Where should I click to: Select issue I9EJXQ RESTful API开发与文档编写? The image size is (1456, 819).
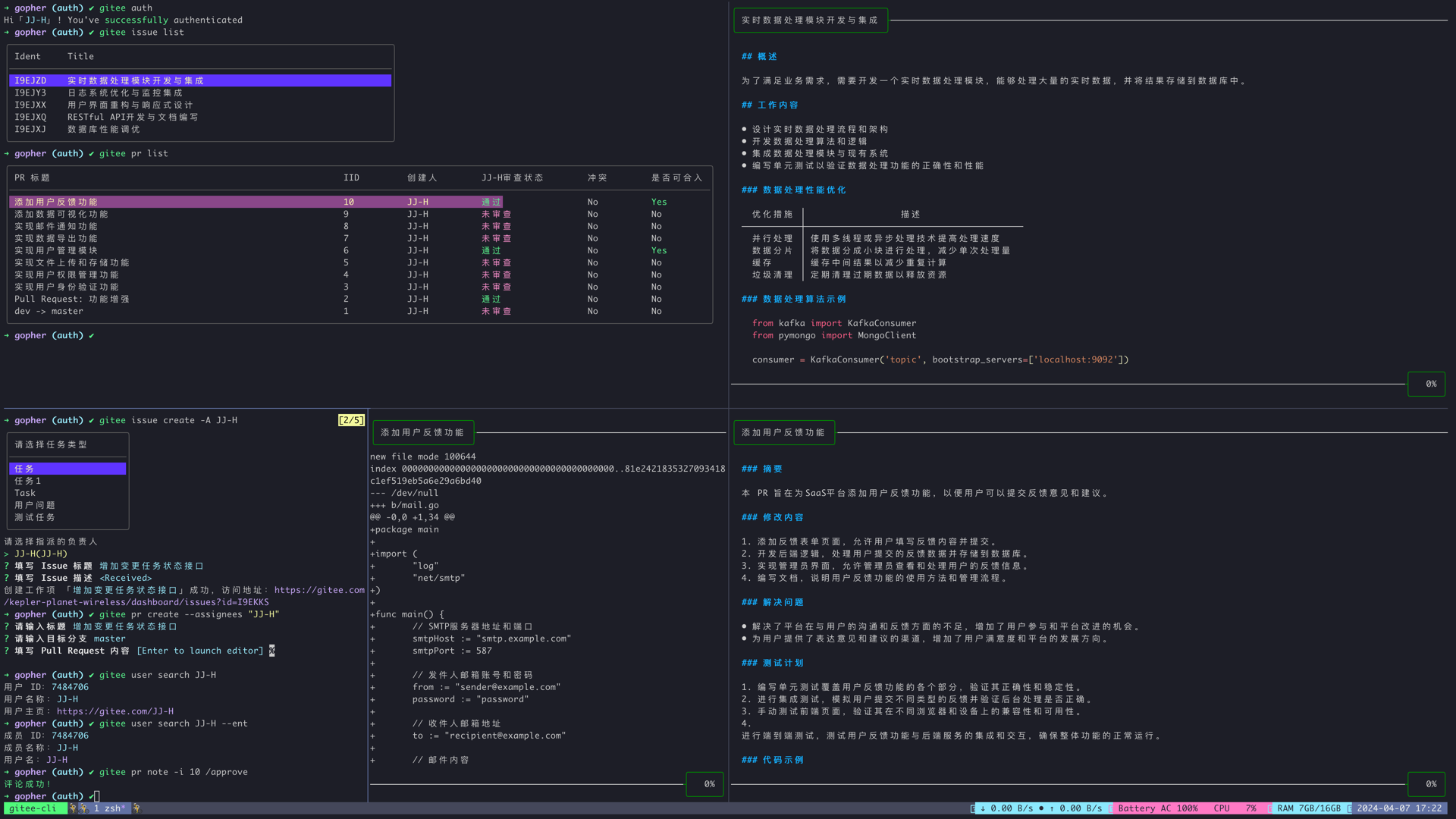tap(200, 117)
